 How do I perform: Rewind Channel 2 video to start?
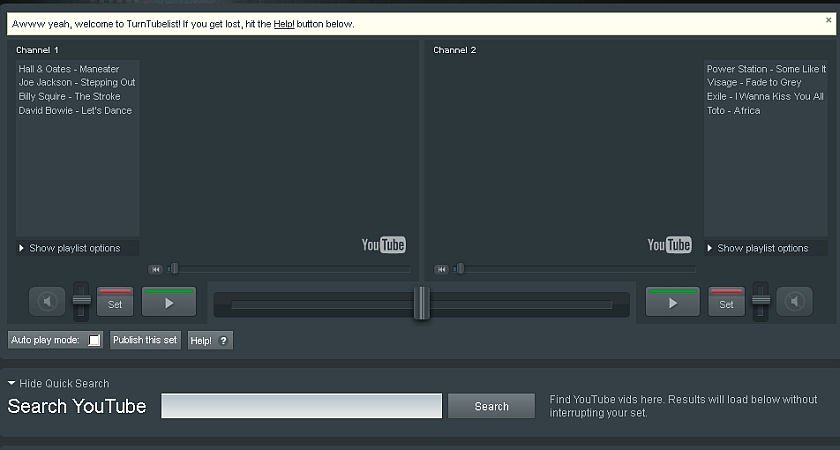441,269
